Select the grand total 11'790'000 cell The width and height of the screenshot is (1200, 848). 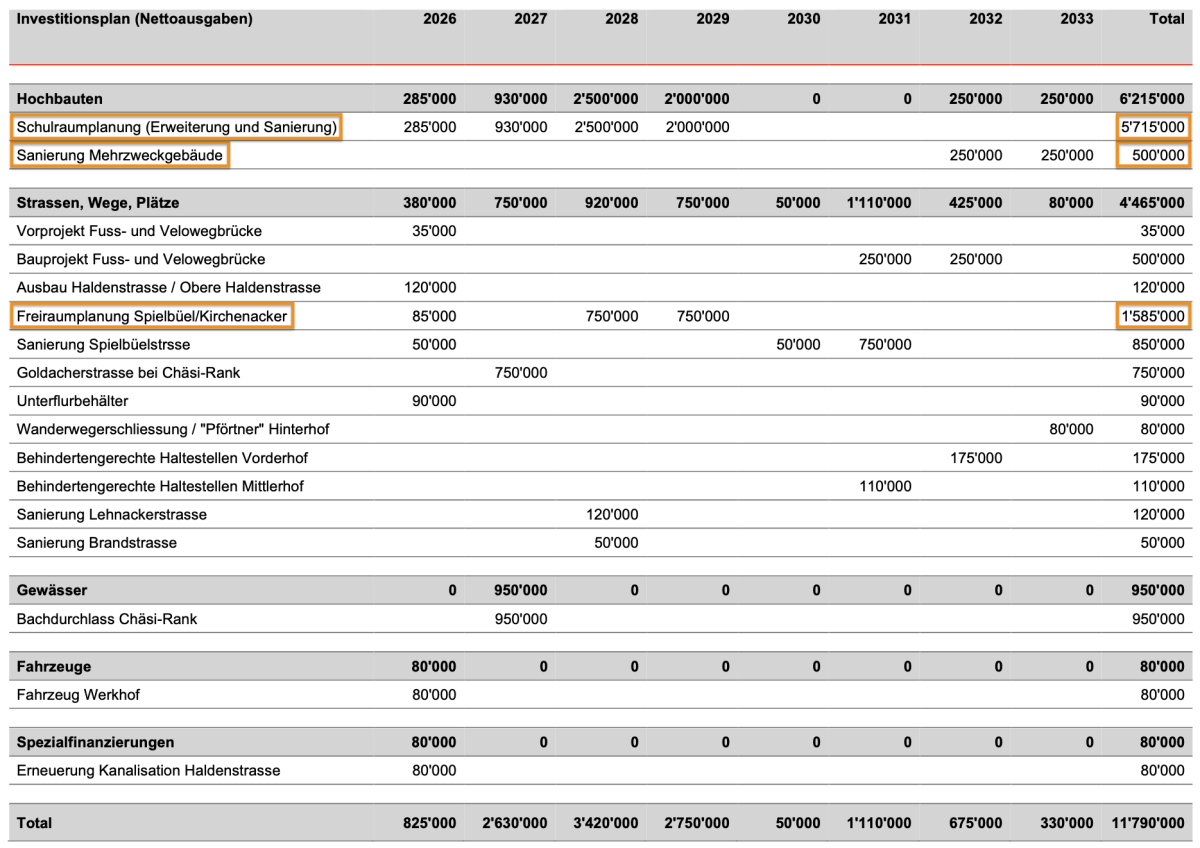point(1147,823)
